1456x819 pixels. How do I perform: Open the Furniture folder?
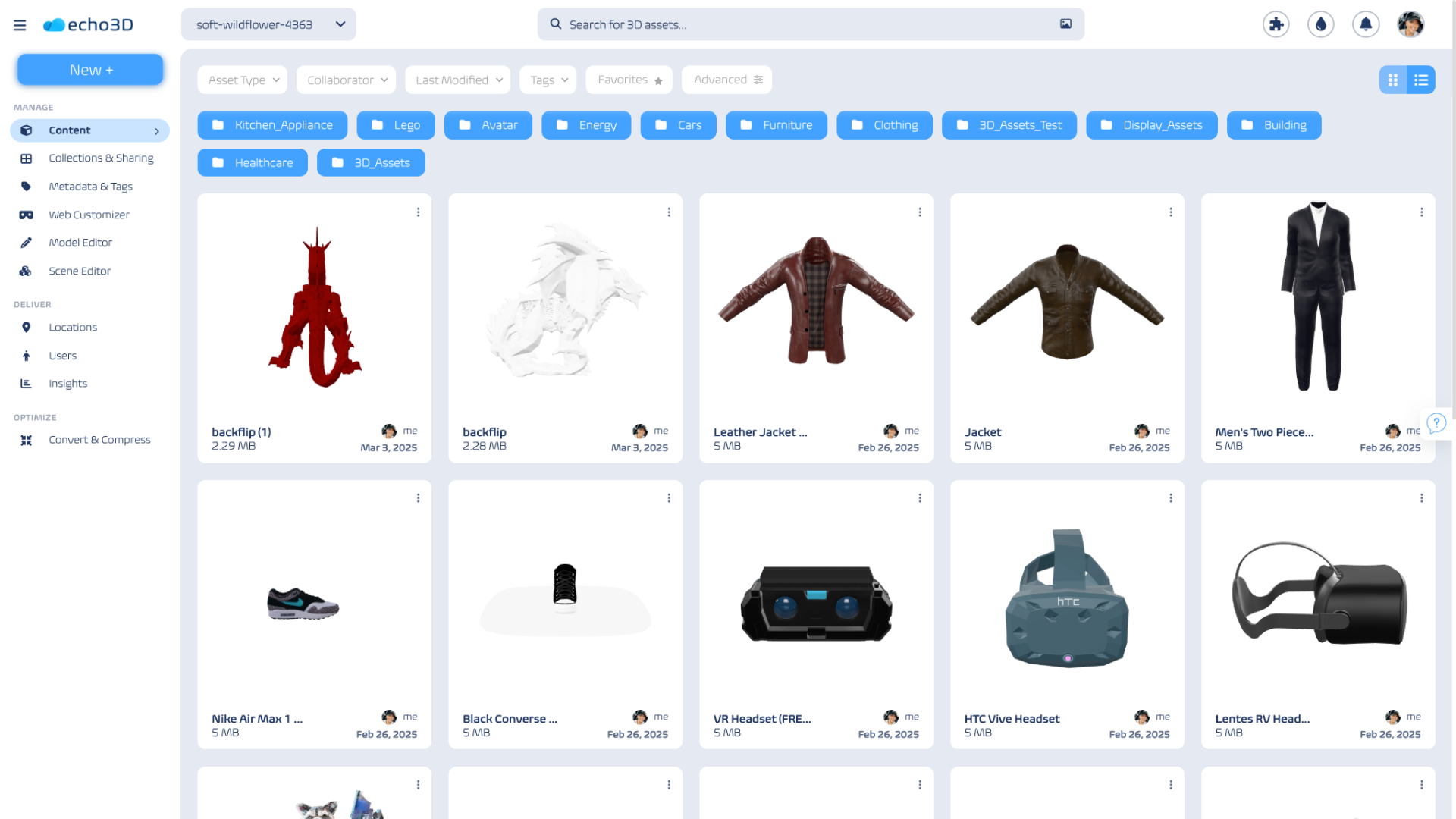click(777, 125)
